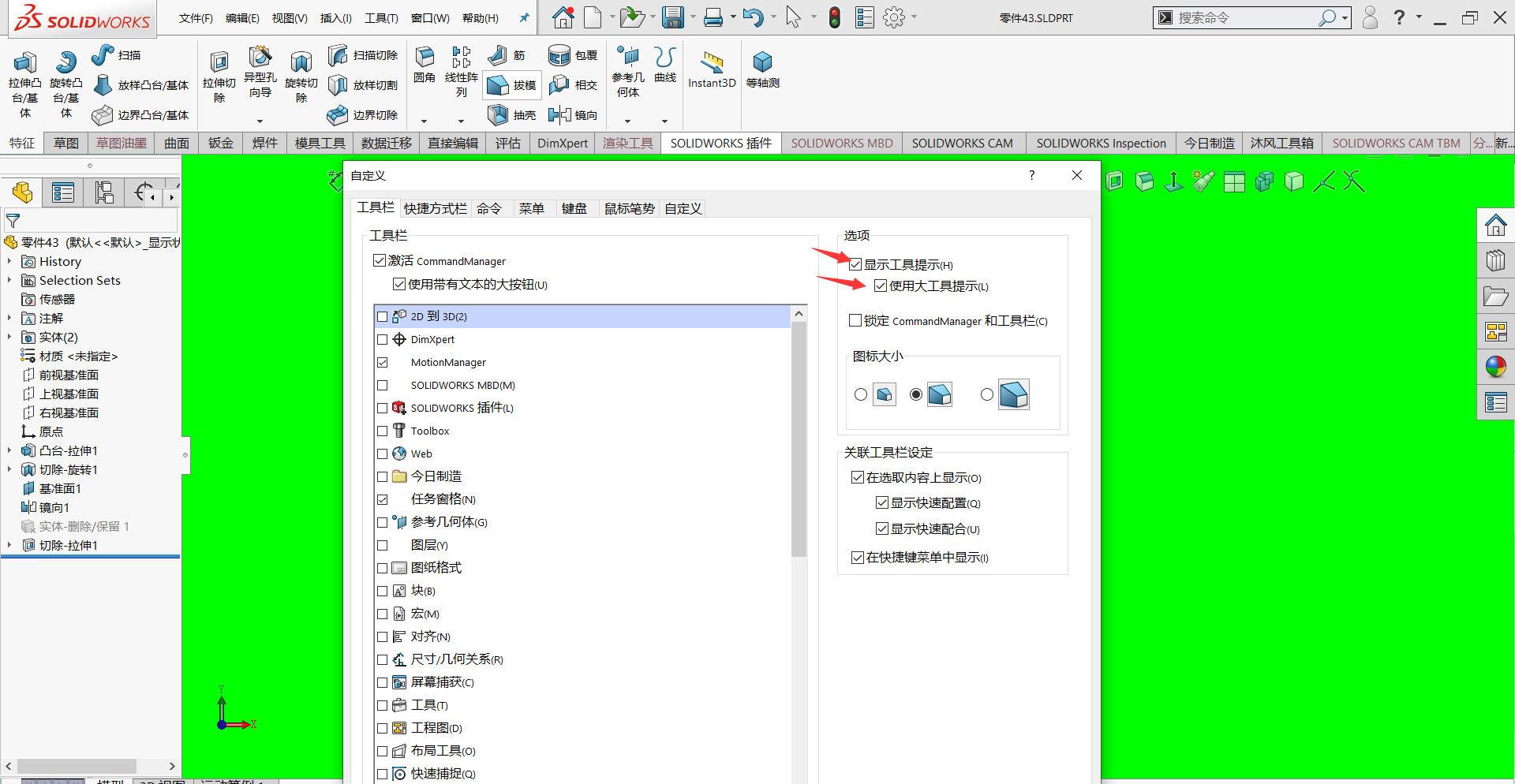Expand the 实体(2) tree node
Image resolution: width=1515 pixels, height=784 pixels.
point(9,337)
